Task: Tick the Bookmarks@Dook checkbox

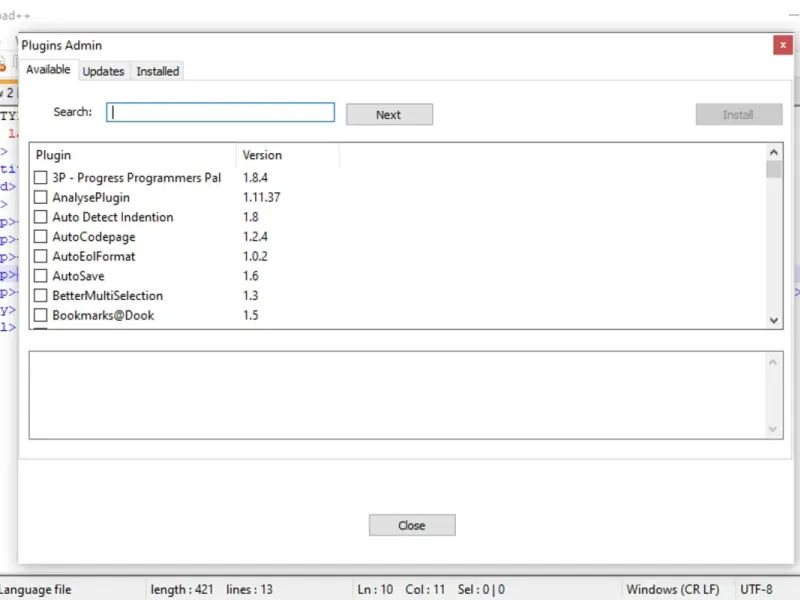Action: pyautogui.click(x=40, y=315)
